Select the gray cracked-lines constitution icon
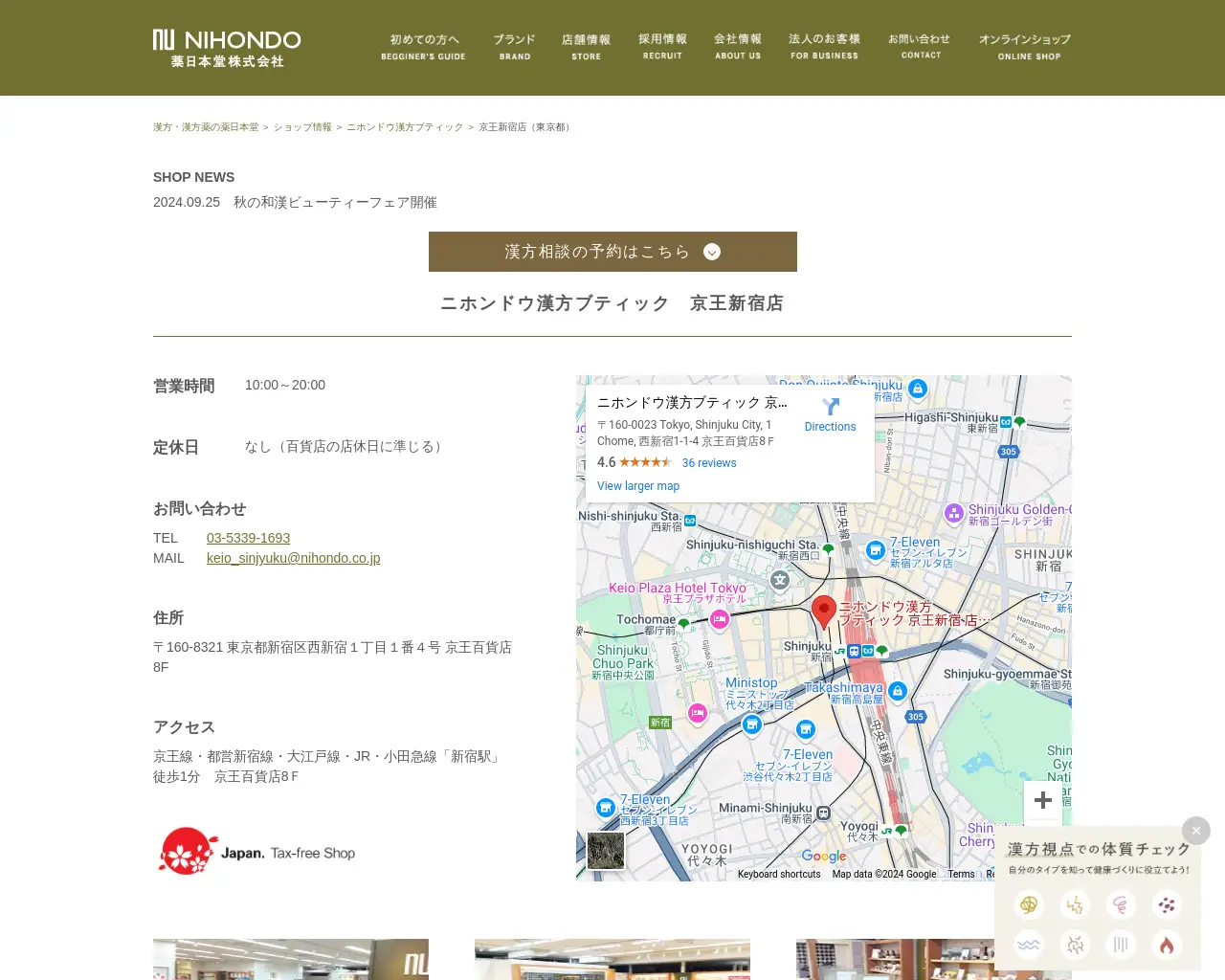Viewport: 1225px width, 980px height. click(x=1075, y=945)
